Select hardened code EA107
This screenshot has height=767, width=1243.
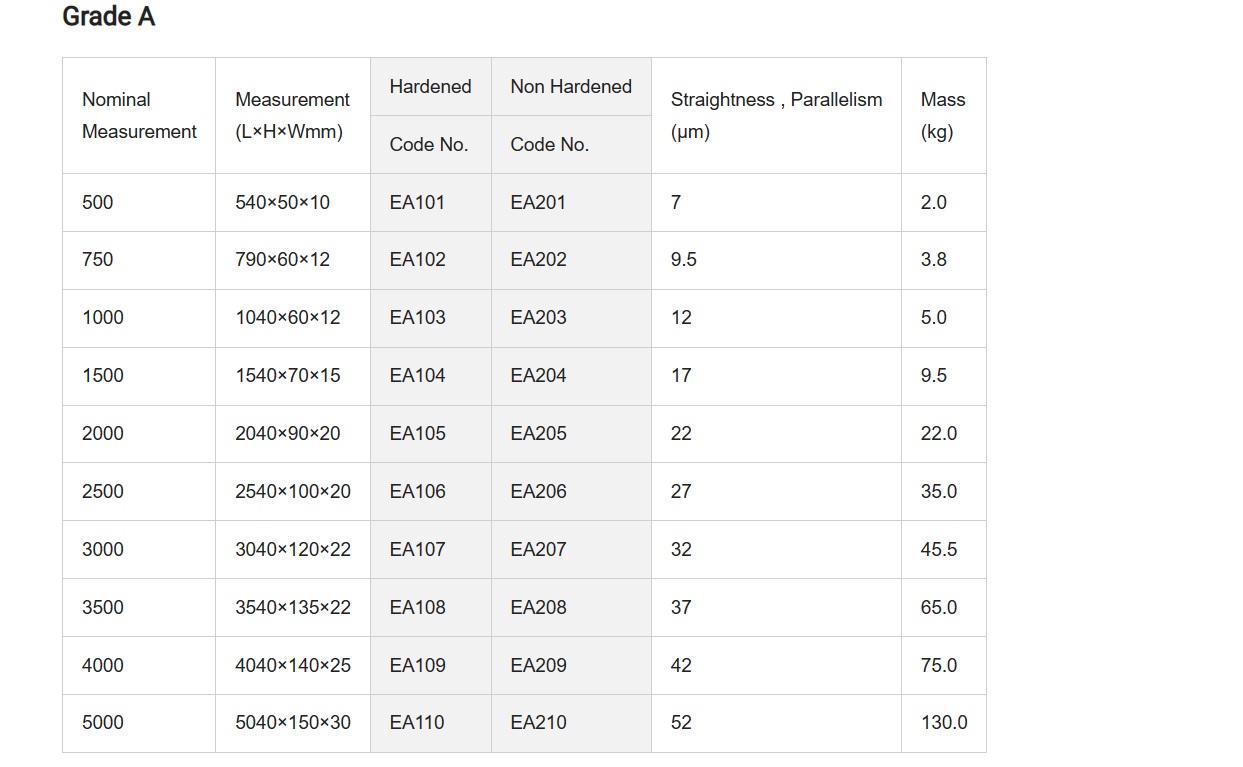click(417, 550)
